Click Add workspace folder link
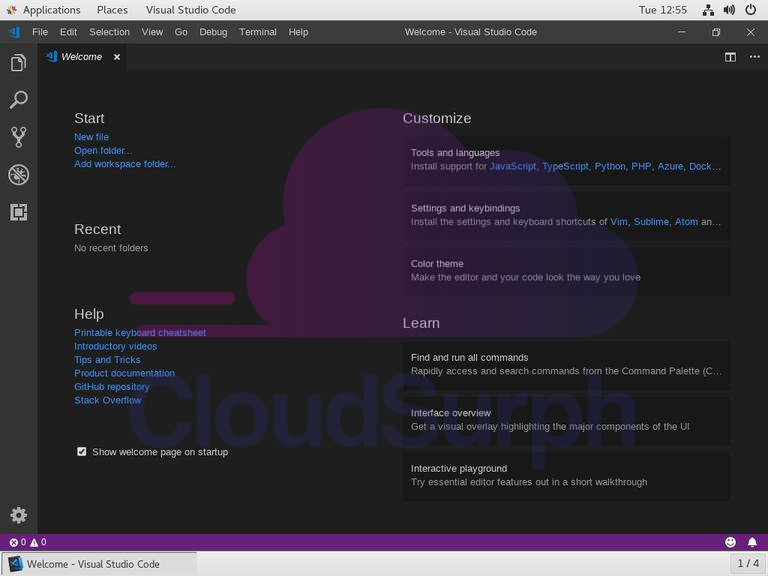Viewport: 768px width, 576px height. [124, 164]
